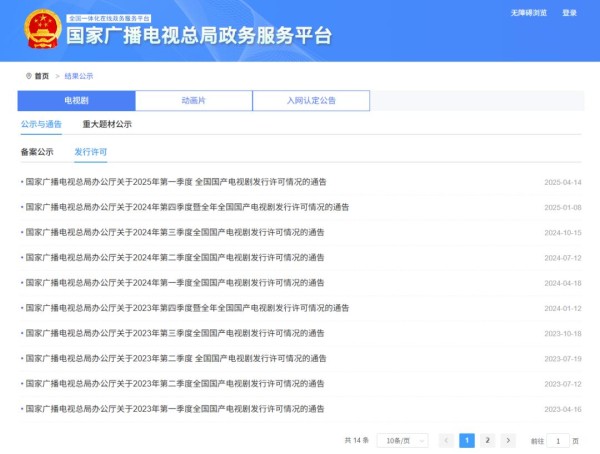Click the 无障碍浏览 link
The height and width of the screenshot is (454, 600).
(x=529, y=13)
